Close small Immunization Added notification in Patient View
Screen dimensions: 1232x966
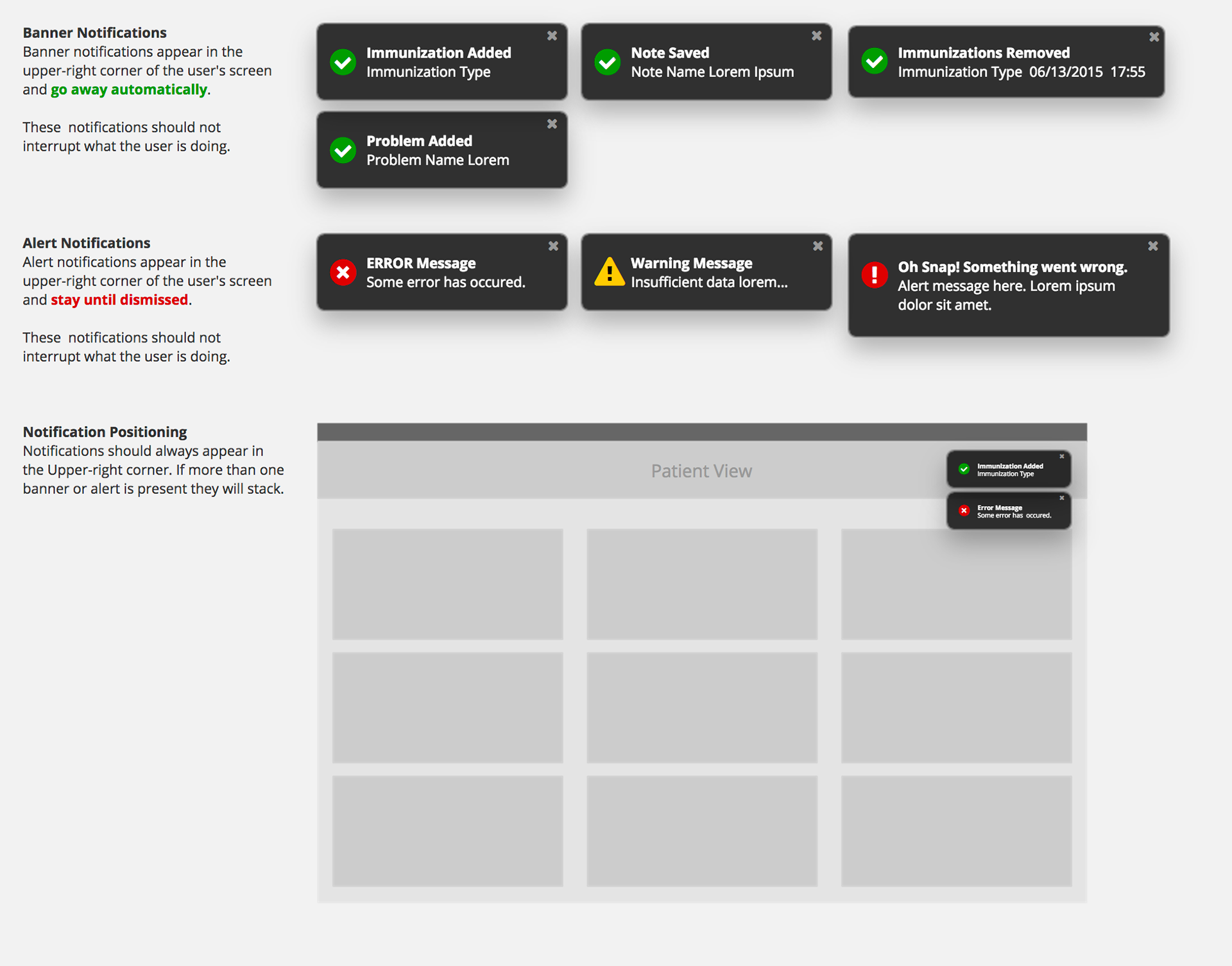click(1062, 457)
